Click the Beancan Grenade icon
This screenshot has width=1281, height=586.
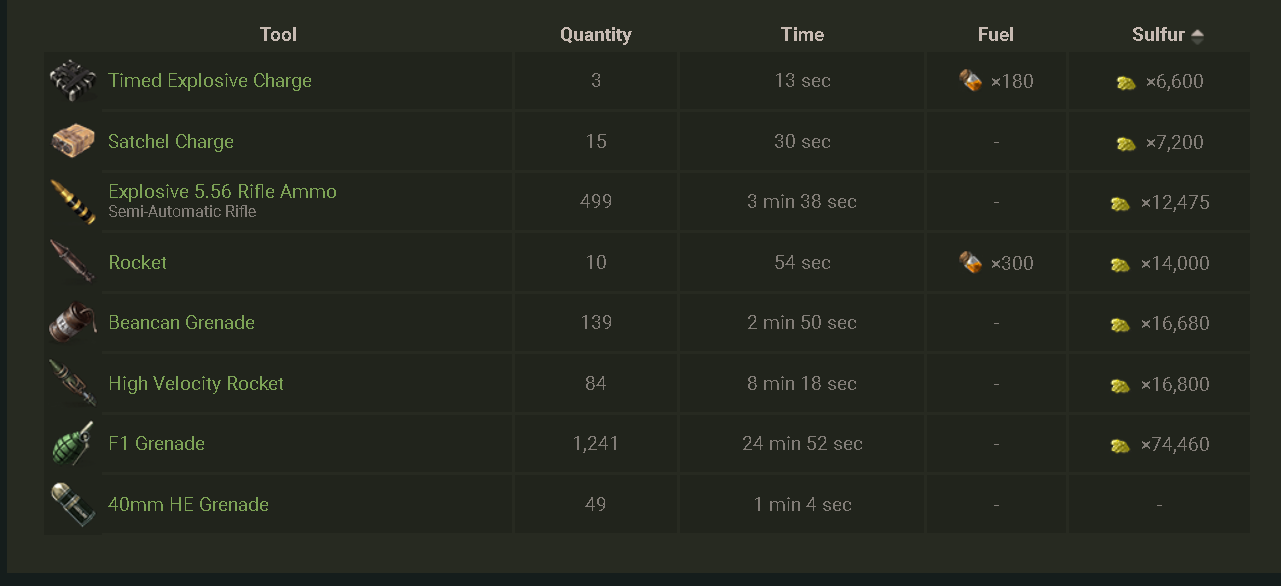coord(72,323)
